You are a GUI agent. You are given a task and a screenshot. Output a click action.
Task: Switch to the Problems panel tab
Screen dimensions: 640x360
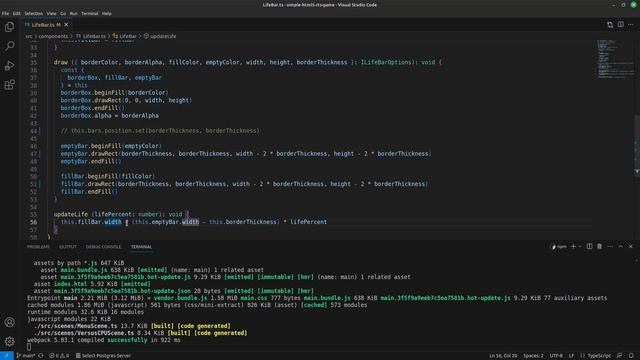pyautogui.click(x=38, y=247)
